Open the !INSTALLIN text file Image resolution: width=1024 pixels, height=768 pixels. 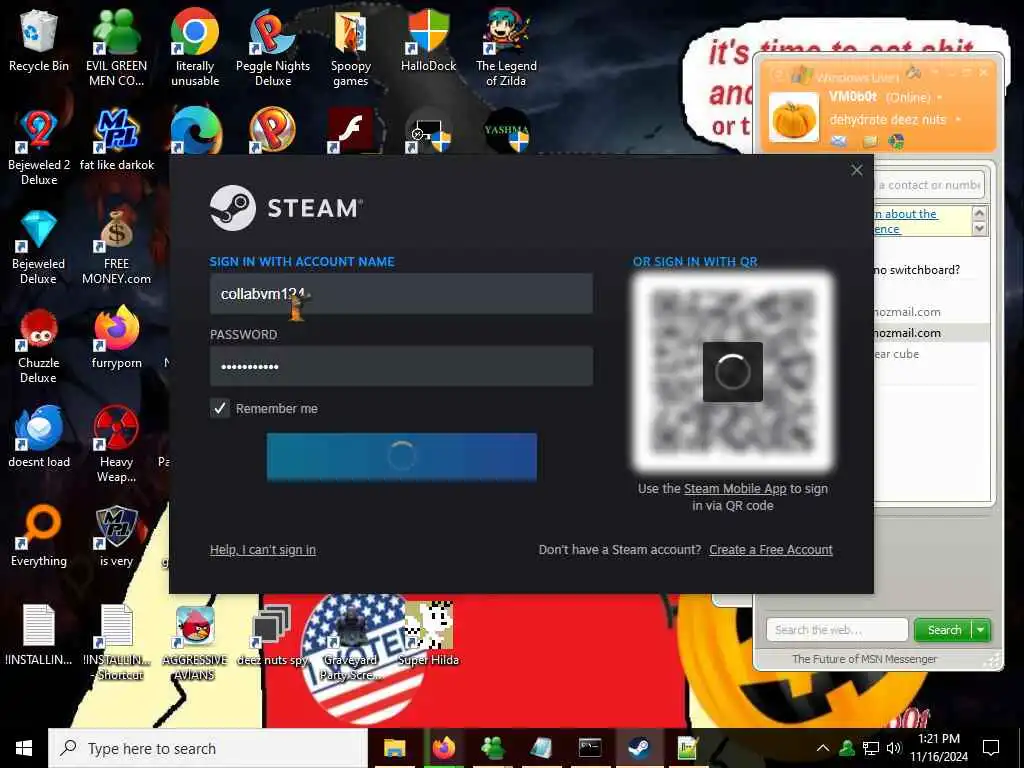(39, 633)
